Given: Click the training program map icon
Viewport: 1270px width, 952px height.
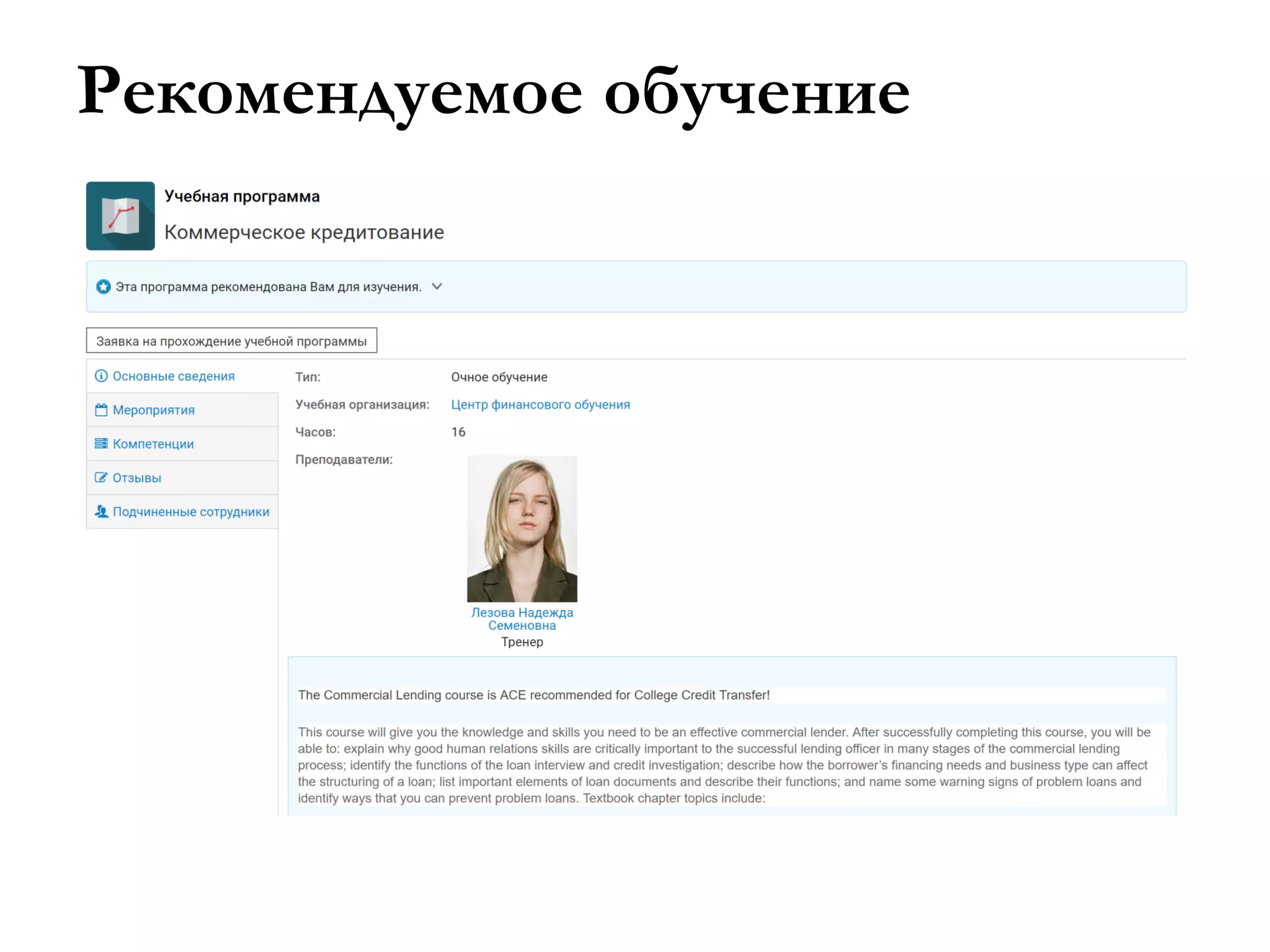Looking at the screenshot, I should 120,216.
